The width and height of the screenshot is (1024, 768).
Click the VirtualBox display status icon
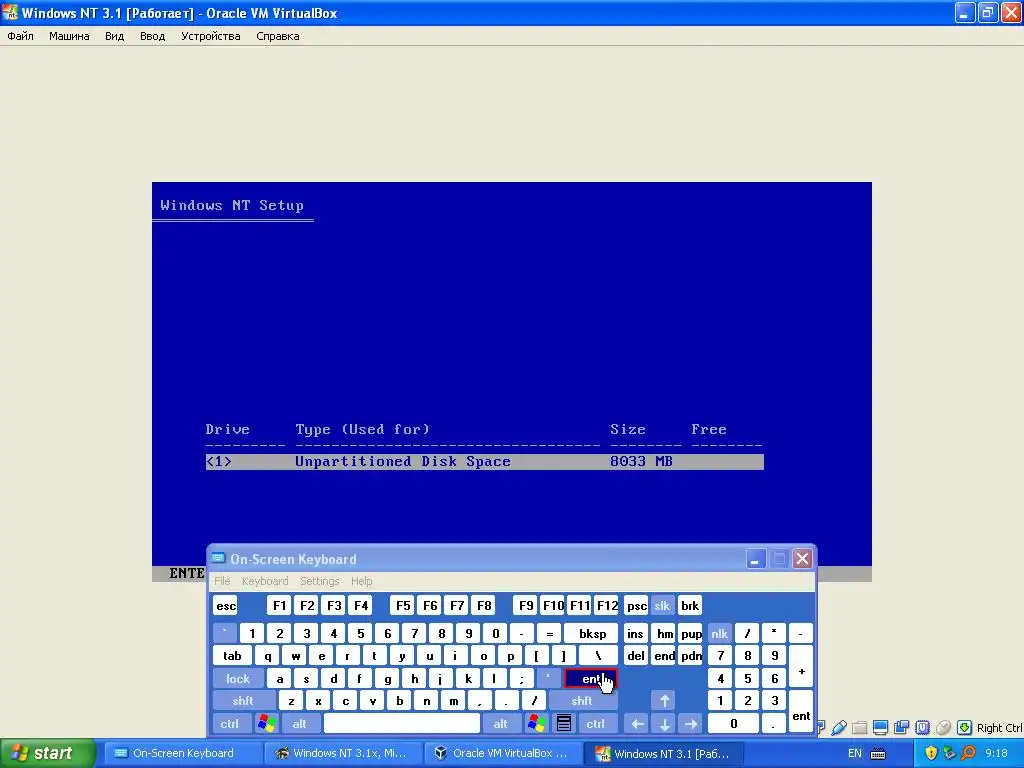click(880, 727)
